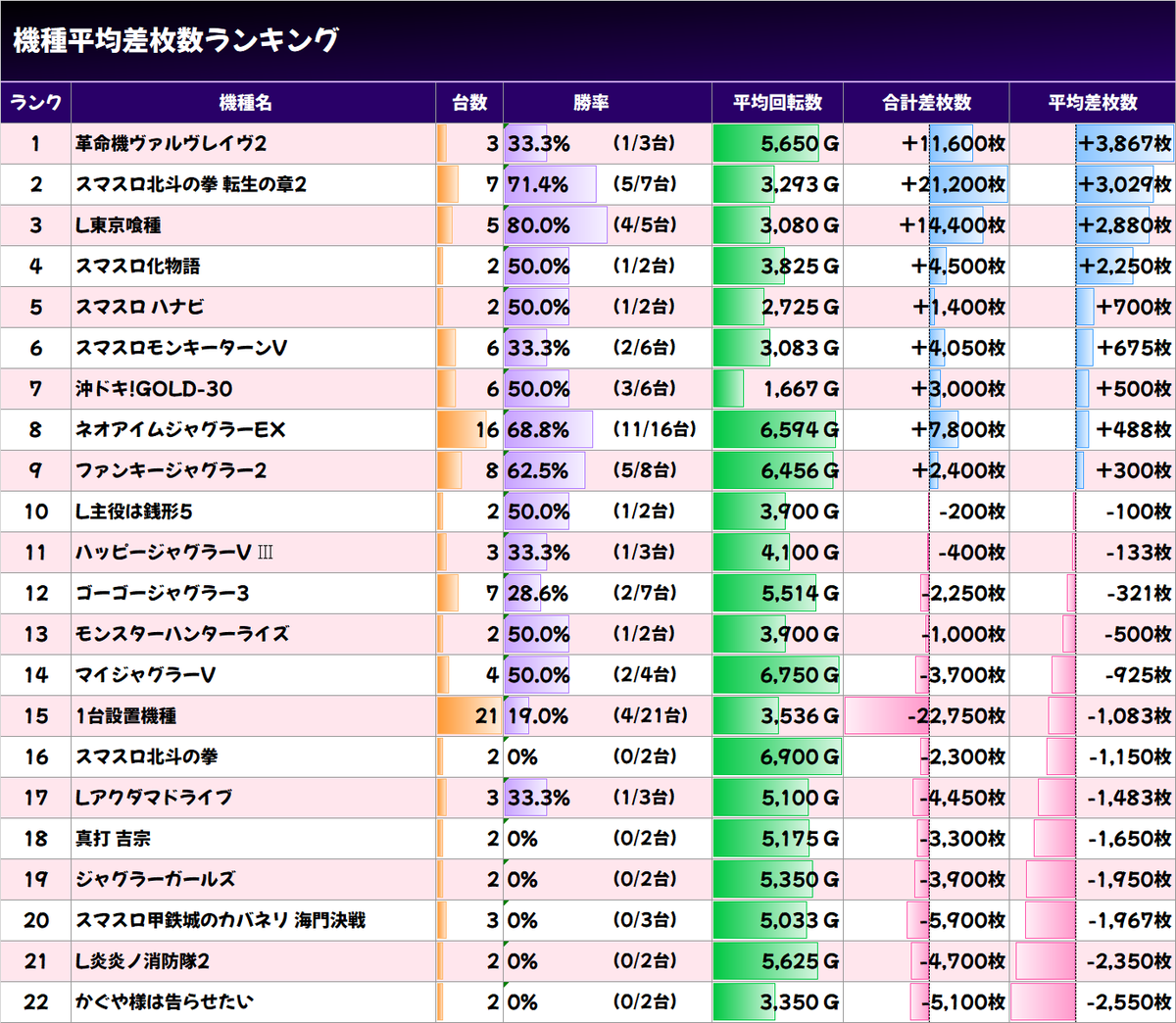Click rank number 1
Screen dimensions: 1176x1023
tap(35, 143)
